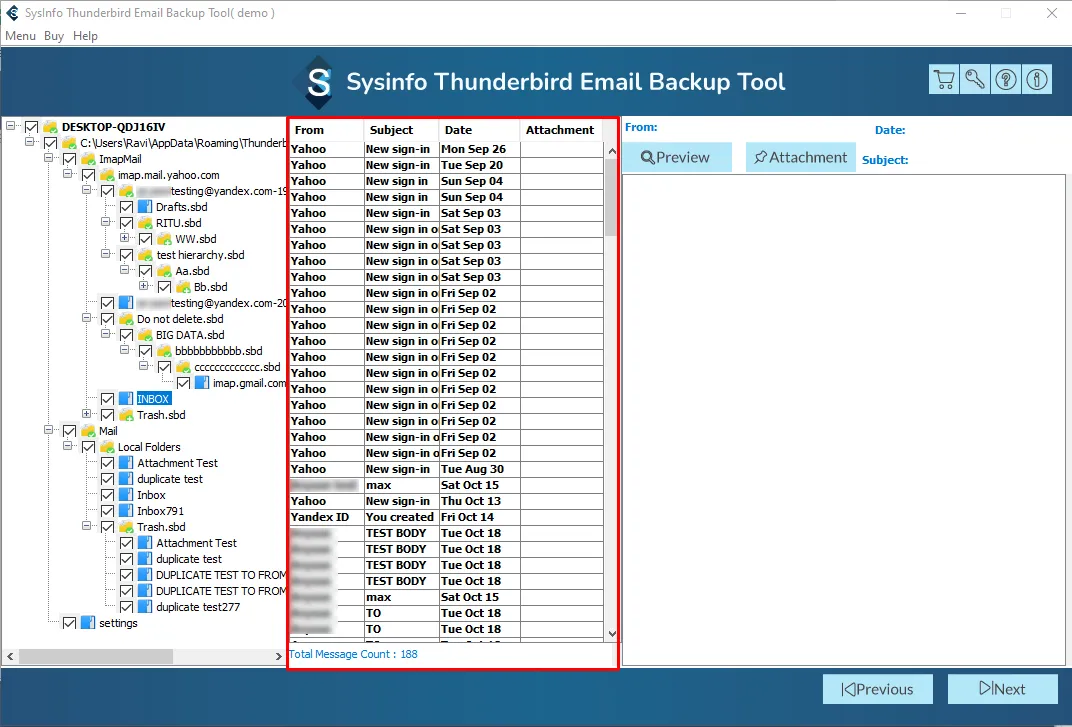Click the Sysinfo S logo in header

click(319, 82)
